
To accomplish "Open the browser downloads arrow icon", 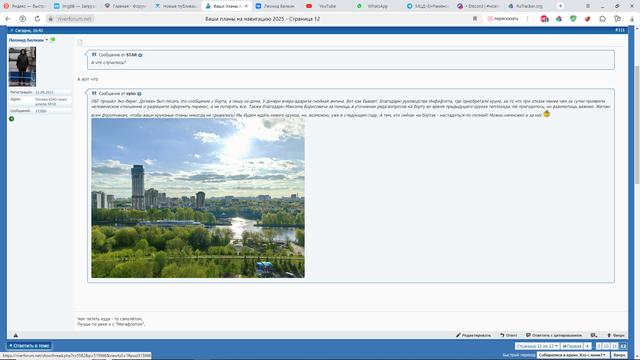I will (632, 19).
